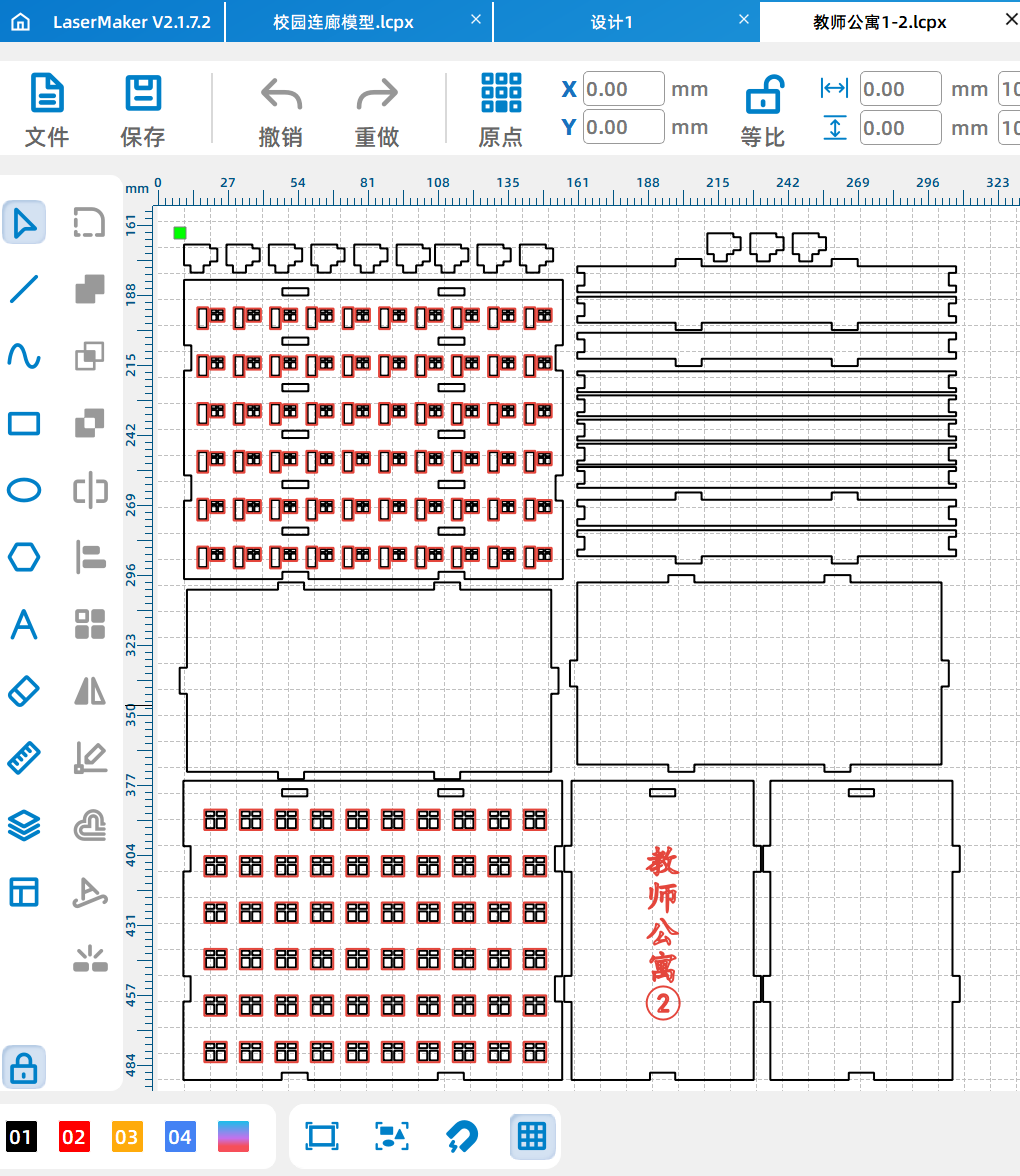This screenshot has height=1176, width=1020.
Task: Toggle the canvas grid display
Action: (532, 1136)
